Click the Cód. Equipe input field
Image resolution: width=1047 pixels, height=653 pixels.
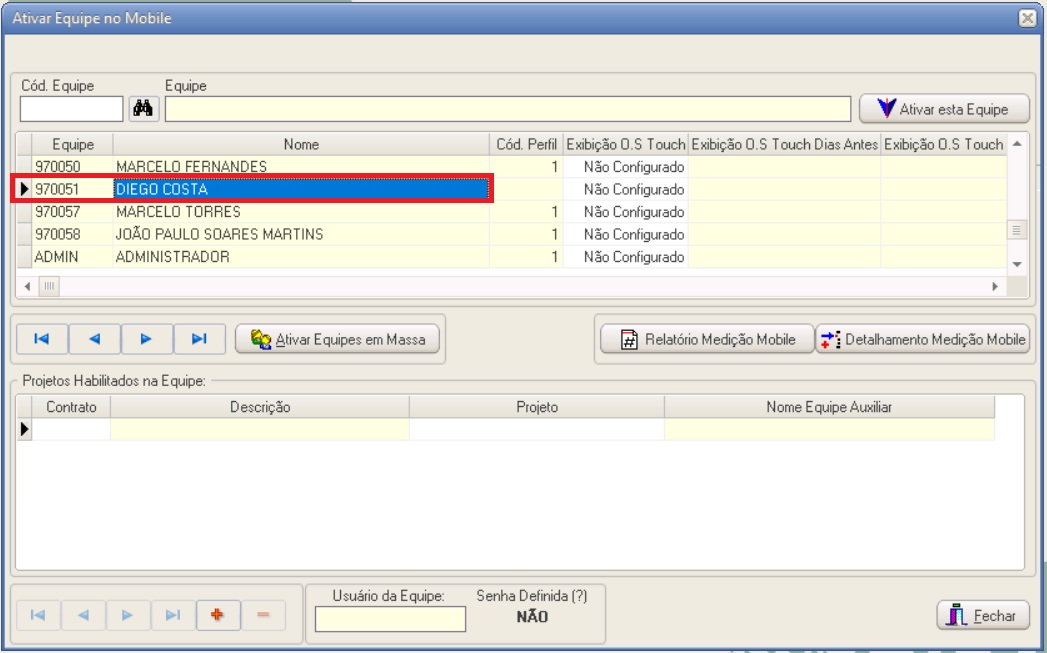pos(72,108)
